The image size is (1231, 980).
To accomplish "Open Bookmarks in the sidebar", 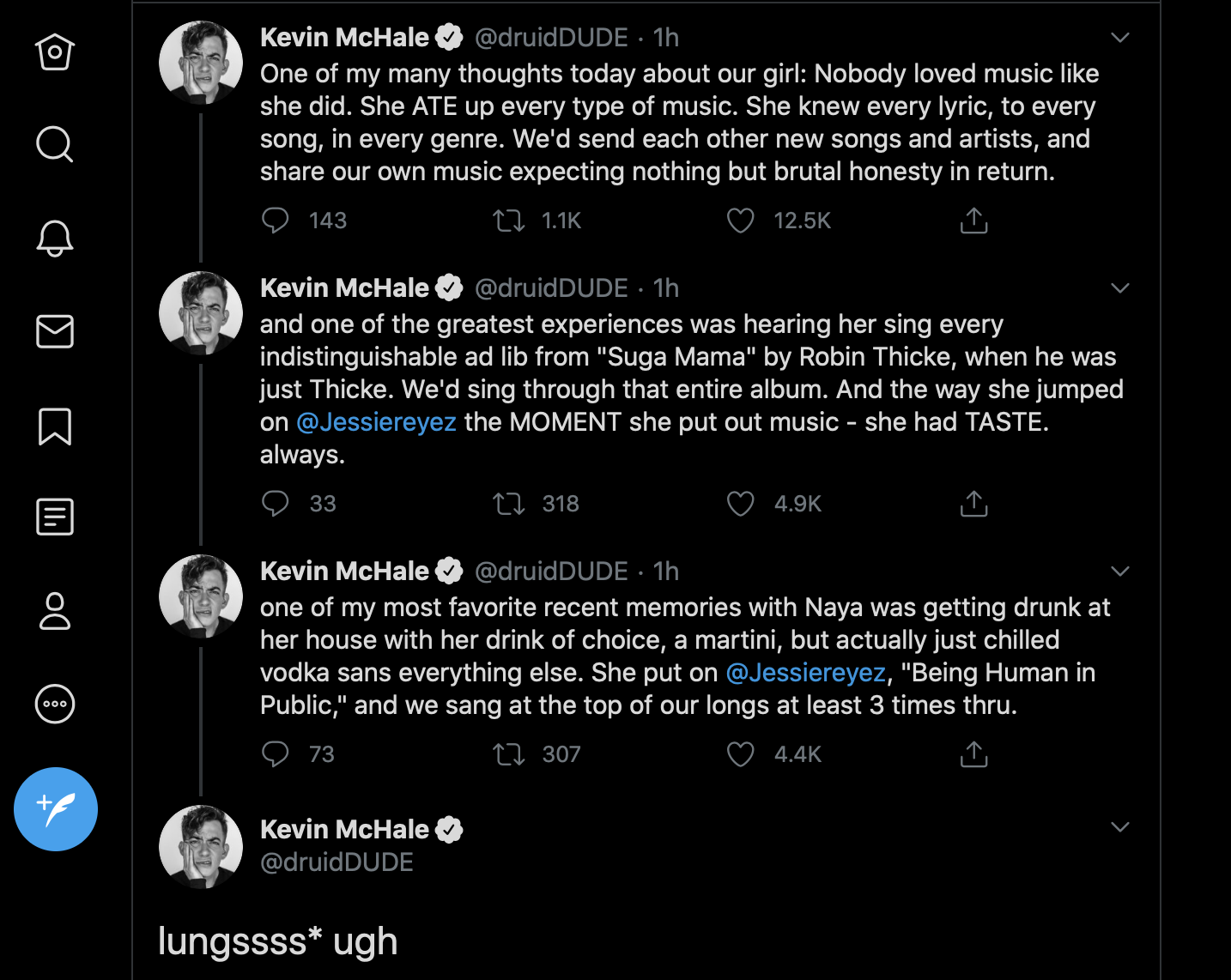I will point(55,426).
